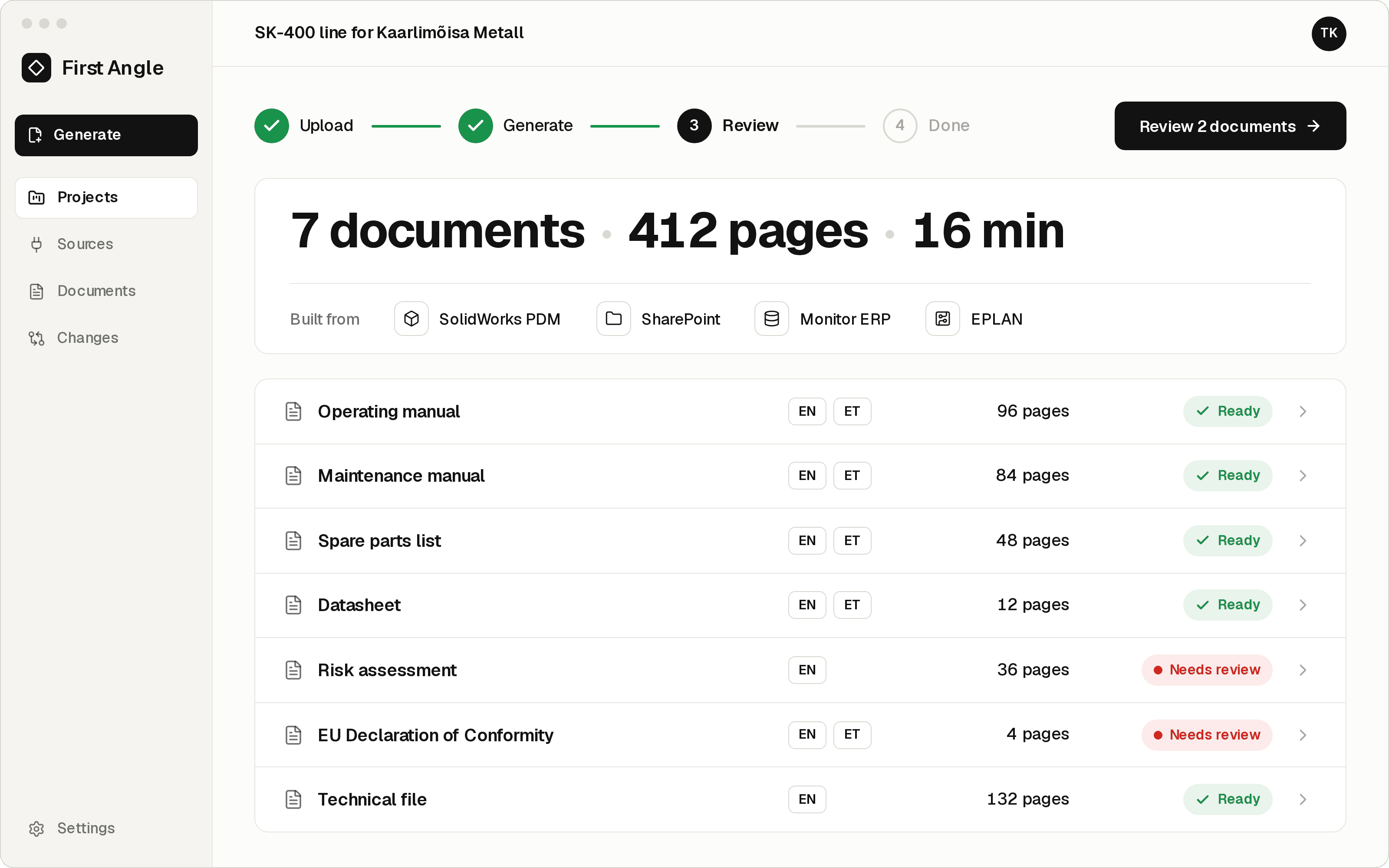Click the "48 pages" value

pyautogui.click(x=1032, y=540)
